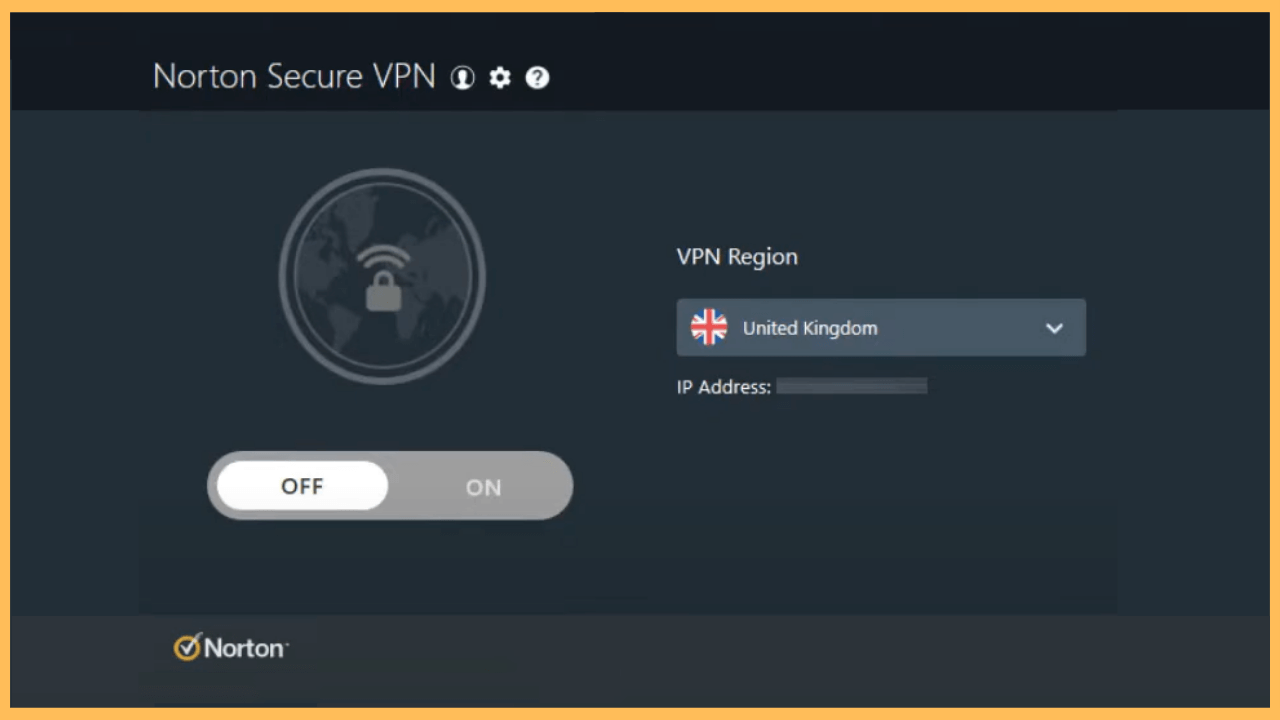This screenshot has height=720, width=1280.
Task: Switch the VPN toggle to ON
Action: (483, 487)
